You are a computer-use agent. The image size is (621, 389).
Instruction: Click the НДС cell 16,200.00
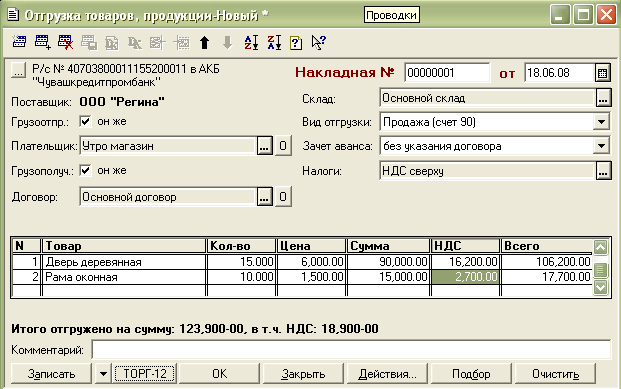click(x=465, y=262)
